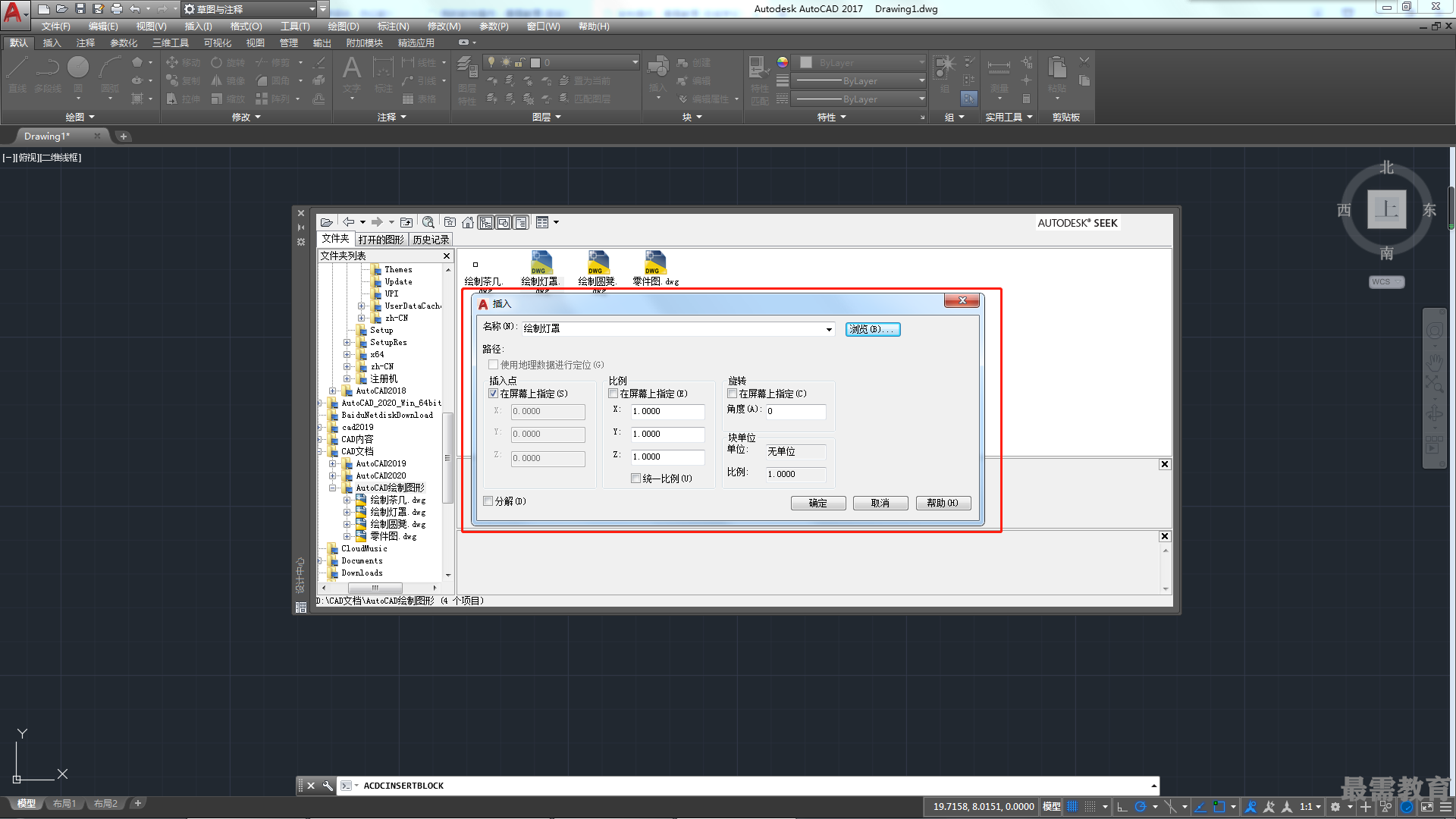Open the 绘图(D) menu
This screenshot has height=819, width=1456.
pos(344,27)
